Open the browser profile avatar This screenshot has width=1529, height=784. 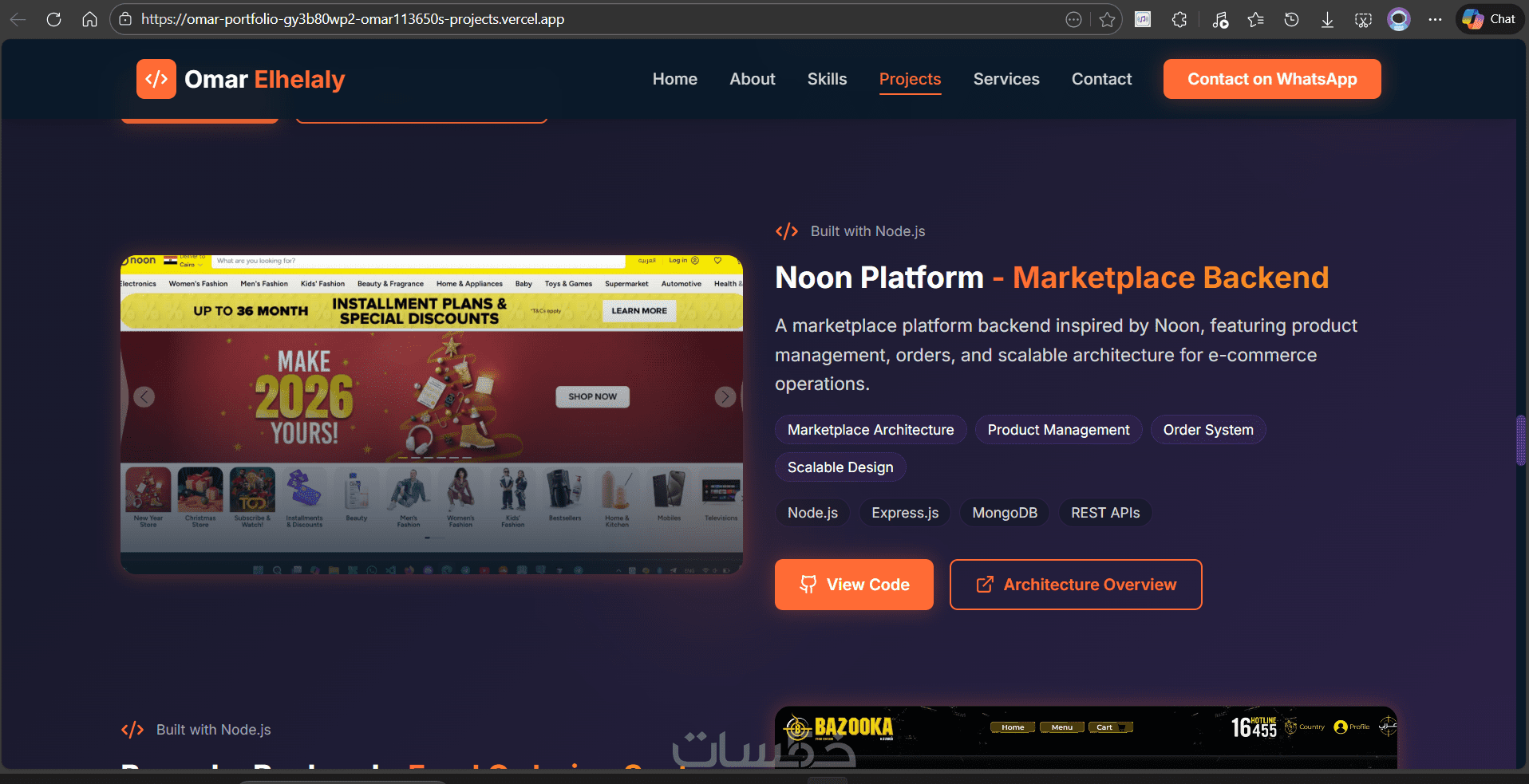pos(1399,19)
